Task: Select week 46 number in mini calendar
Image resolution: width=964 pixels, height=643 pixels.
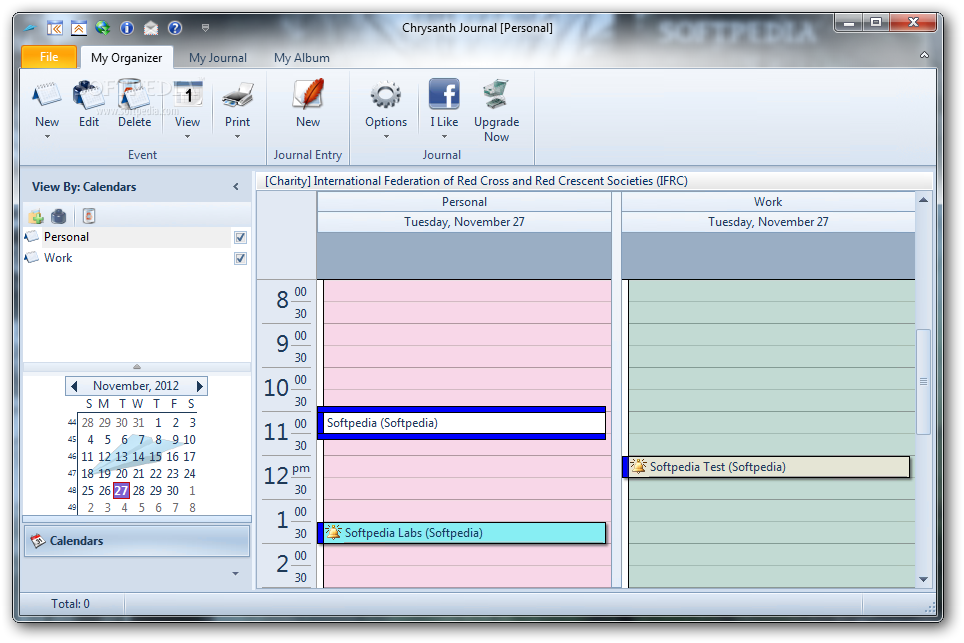Action: pyautogui.click(x=72, y=457)
